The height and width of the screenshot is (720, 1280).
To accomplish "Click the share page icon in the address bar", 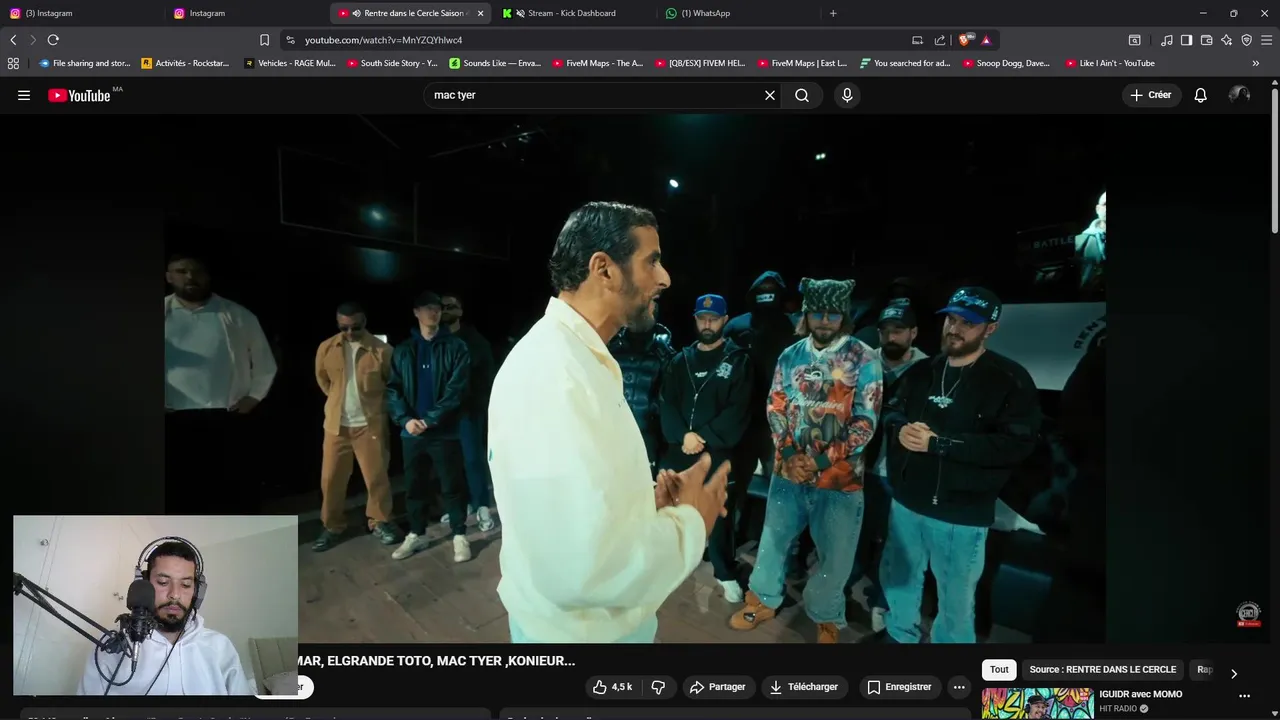I will click(x=940, y=40).
